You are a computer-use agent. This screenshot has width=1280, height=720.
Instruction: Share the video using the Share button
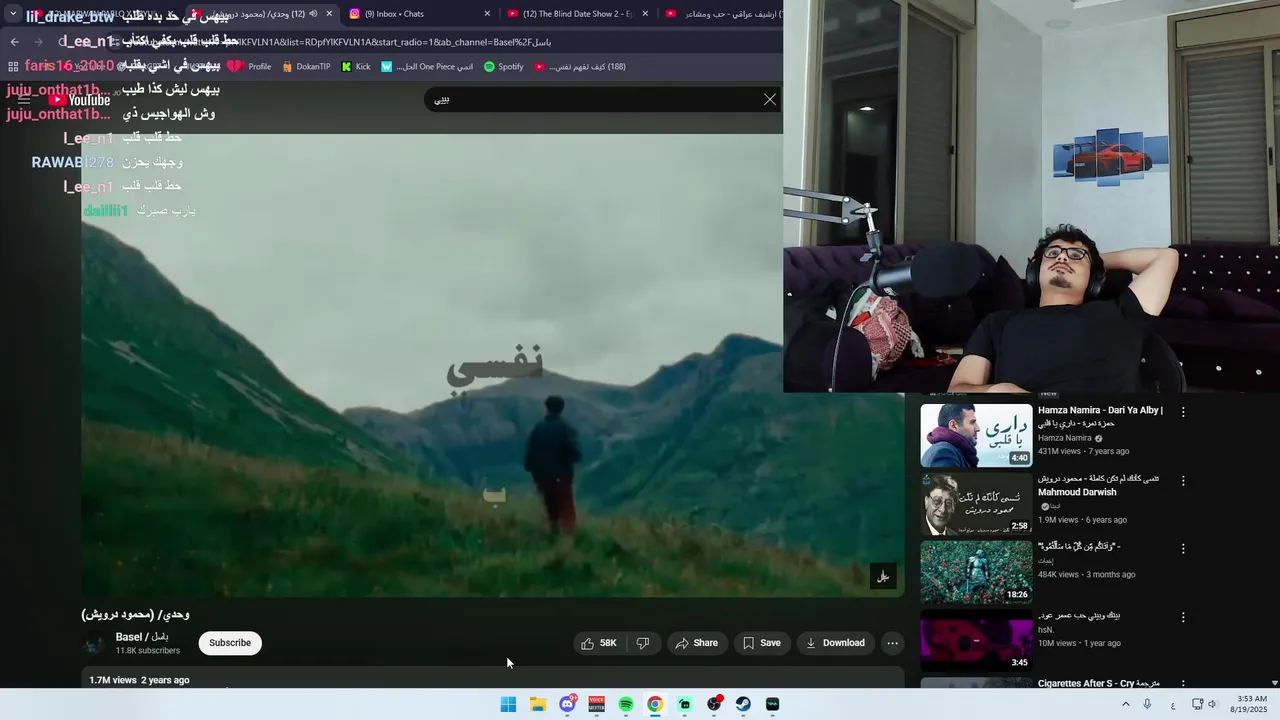click(696, 643)
